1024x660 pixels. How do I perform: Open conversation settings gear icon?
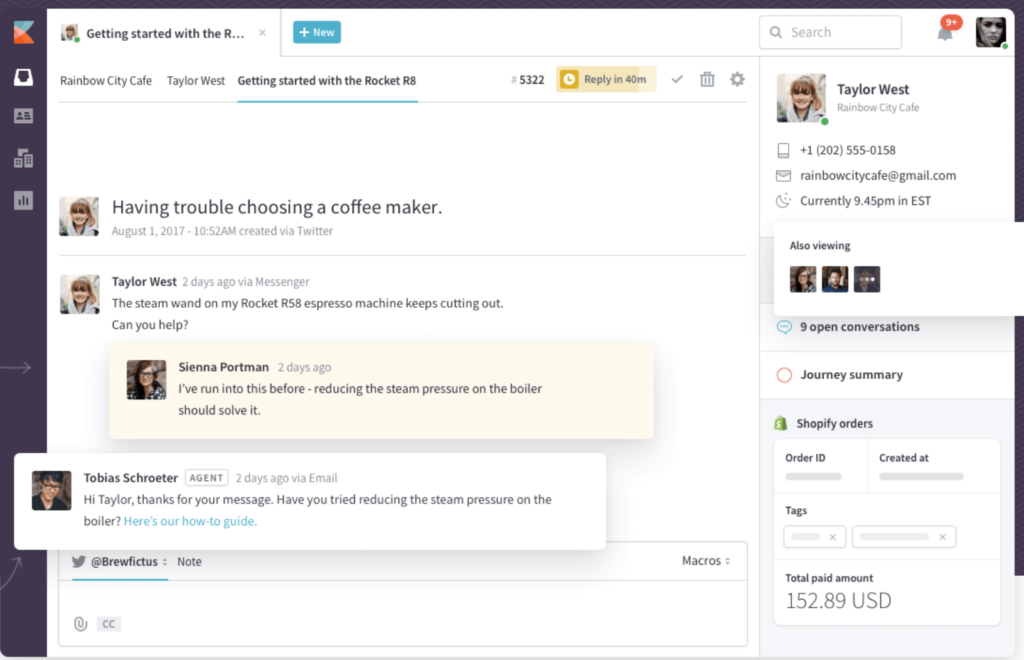(737, 79)
